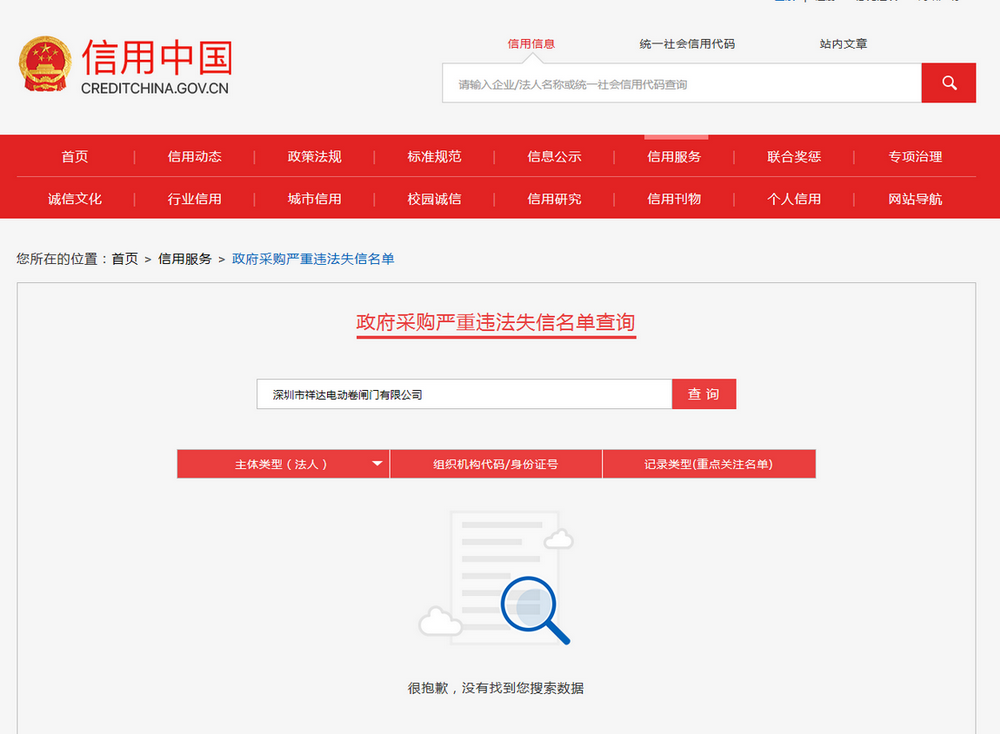Click 首页 breadcrumb link
Viewport: 1000px width, 734px height.
pos(125,259)
